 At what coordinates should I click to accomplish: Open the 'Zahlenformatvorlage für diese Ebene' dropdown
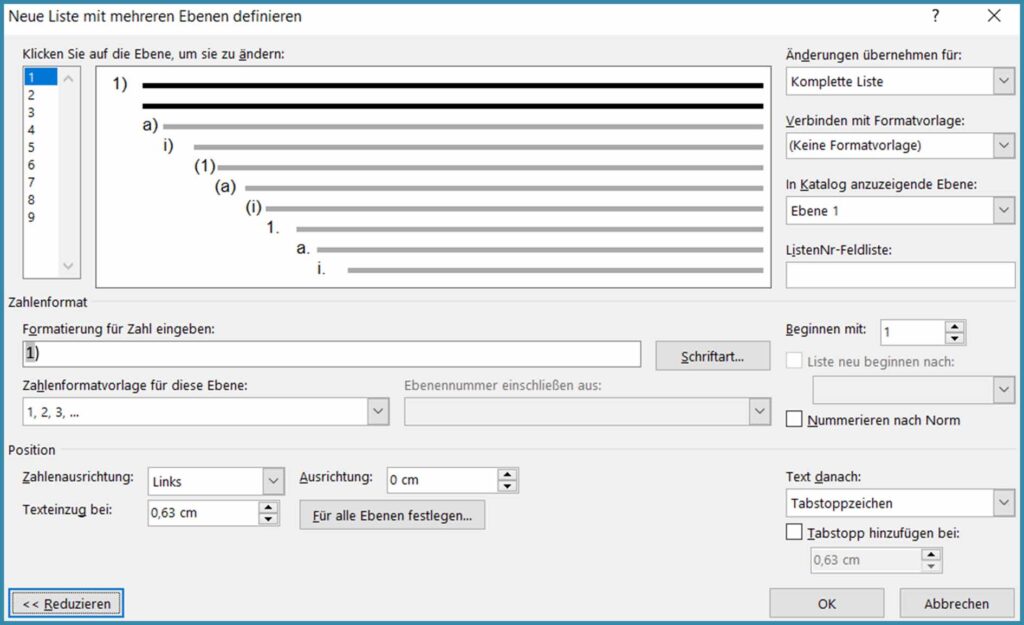coord(377,411)
